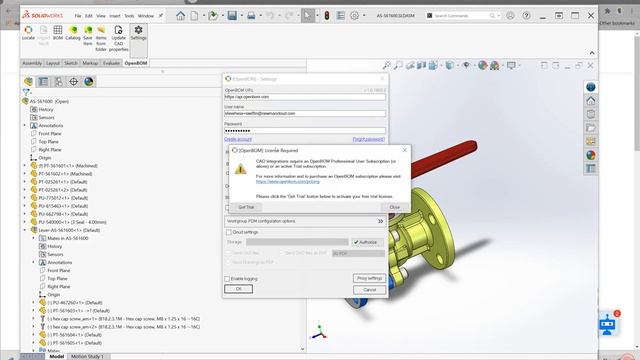Click the Options gear in the title bar
Image resolution: width=640 pixels, height=360 pixels.
(354, 16)
